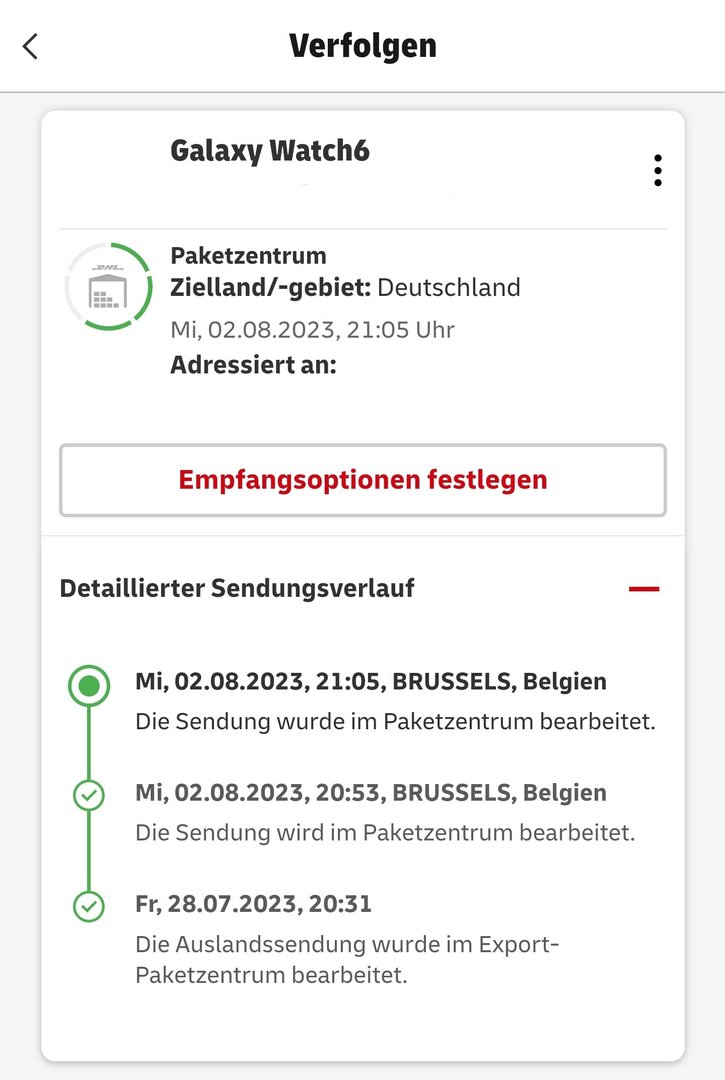This screenshot has height=1080, width=725.
Task: Open the "Fr, 28.07.2023, 20:31" history entry
Action: coord(253,904)
